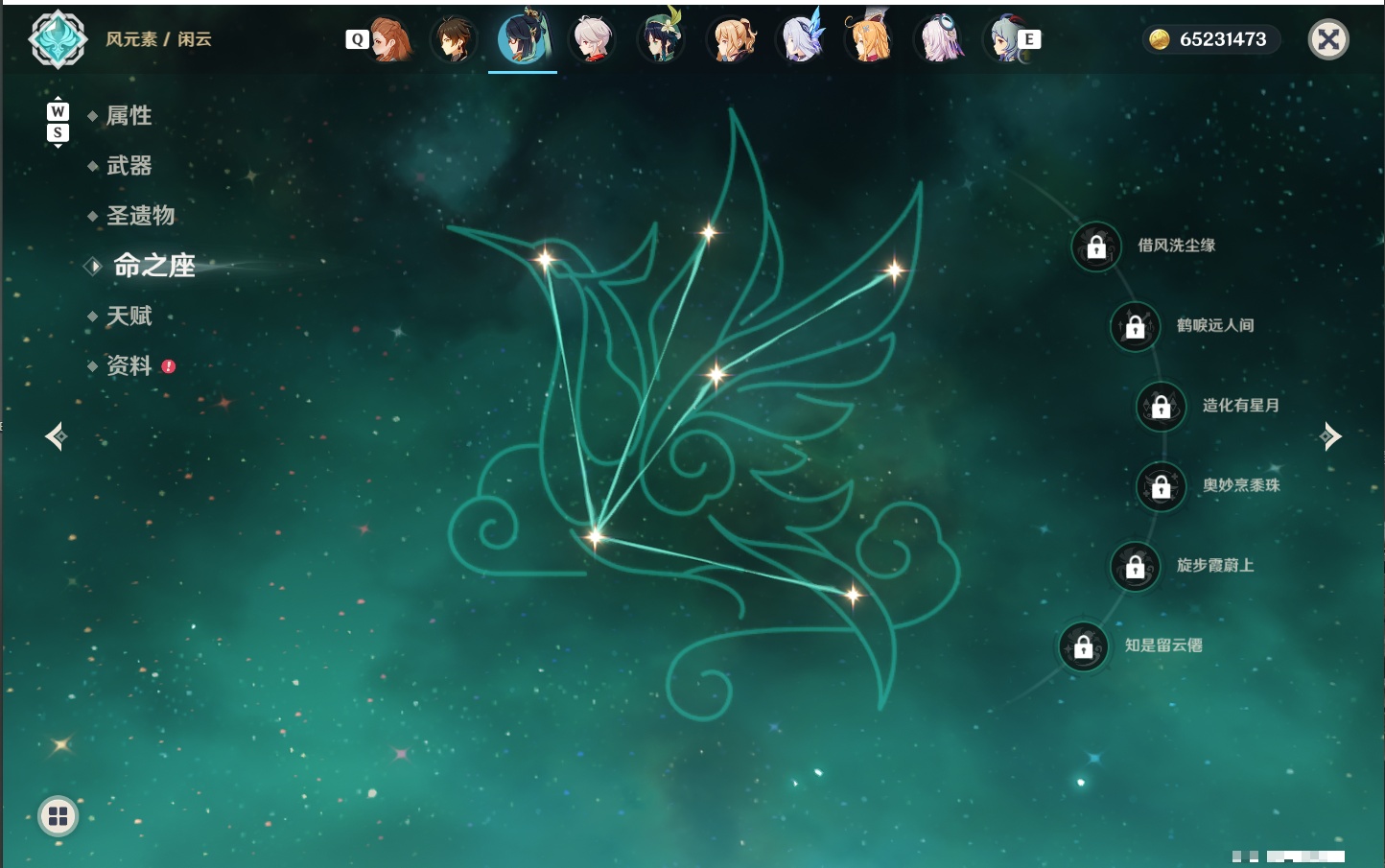Open the 资料 profile menu
This screenshot has height=868, width=1385.
(129, 365)
